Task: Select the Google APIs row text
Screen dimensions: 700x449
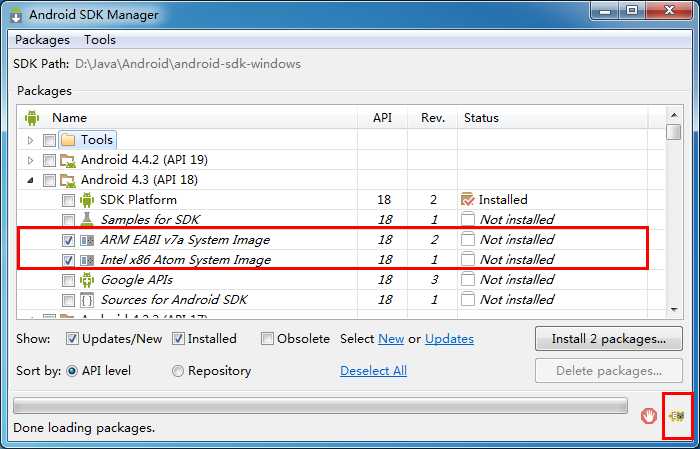Action: [137, 280]
